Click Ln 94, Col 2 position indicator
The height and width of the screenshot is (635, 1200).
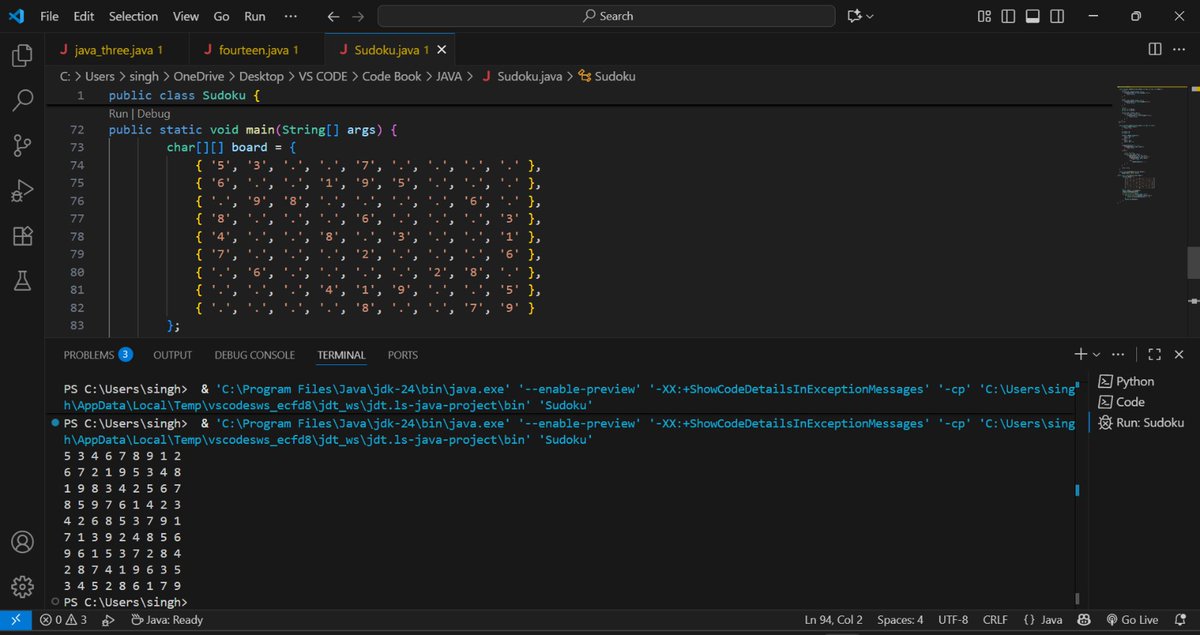(833, 620)
